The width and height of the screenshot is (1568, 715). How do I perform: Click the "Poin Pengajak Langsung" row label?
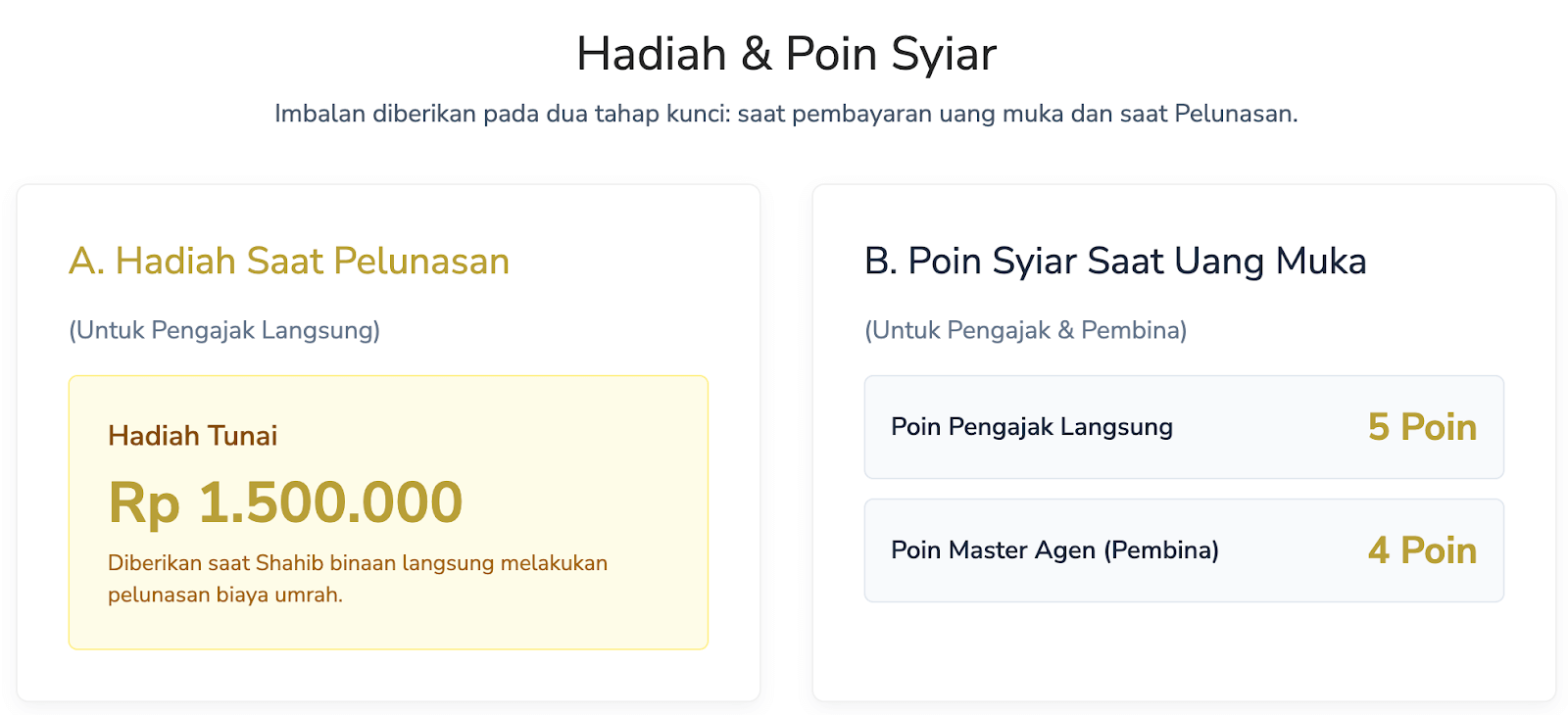coord(1031,427)
